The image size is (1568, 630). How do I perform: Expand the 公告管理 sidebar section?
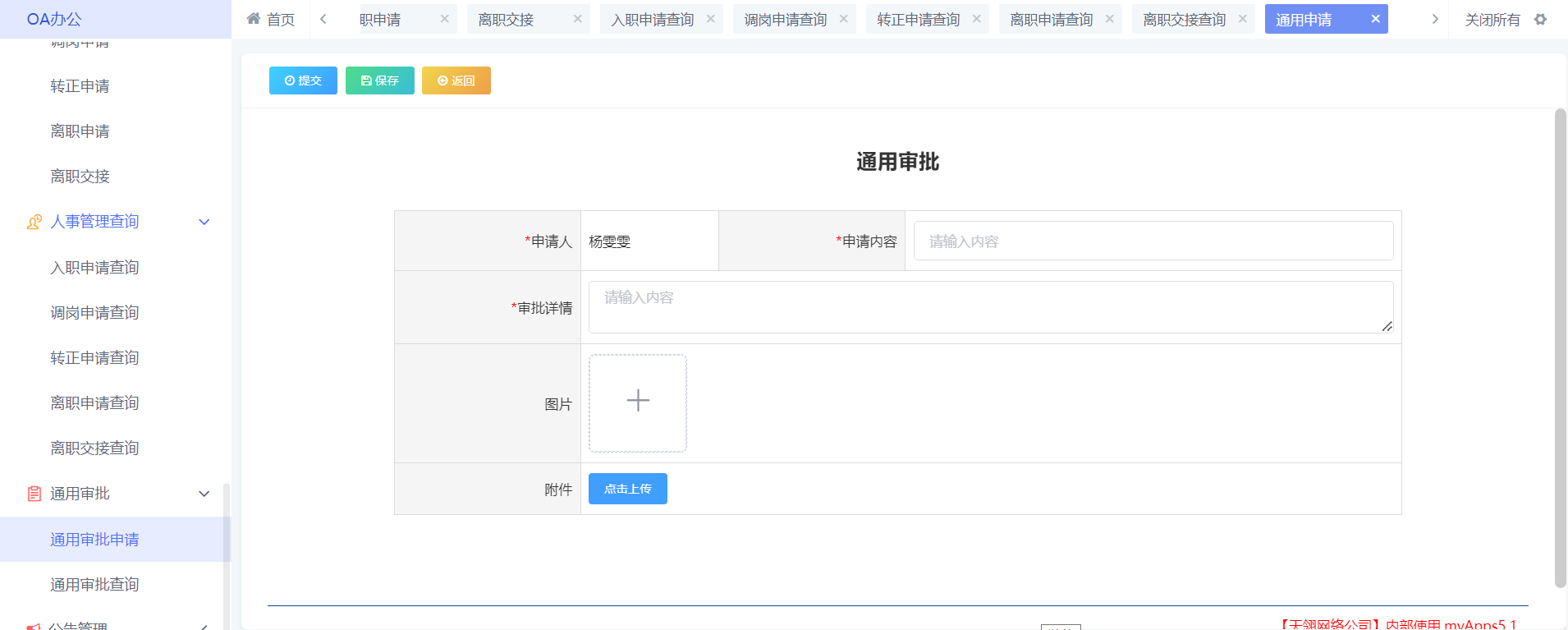(x=204, y=626)
